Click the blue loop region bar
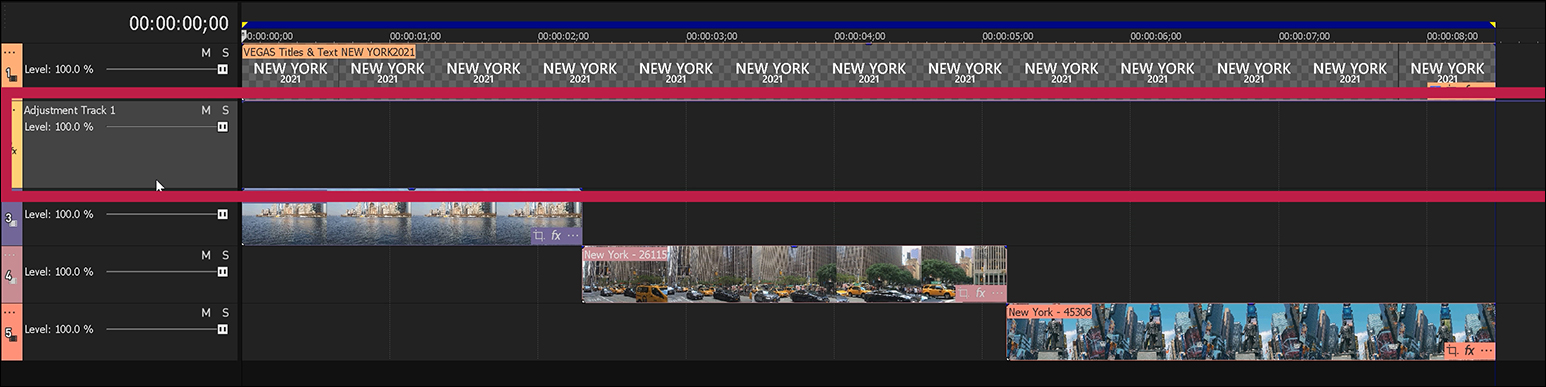1546x387 pixels. (868, 24)
